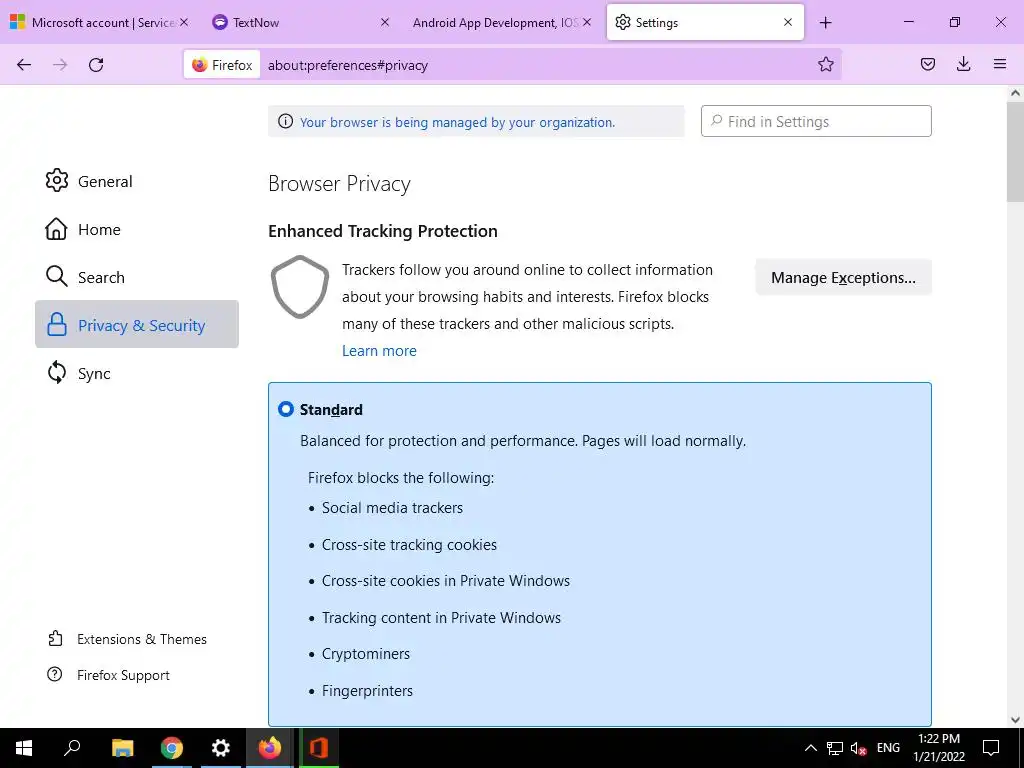Click the Enhanced Tracking Protection shield icon
The width and height of the screenshot is (1024, 768).
[300, 287]
